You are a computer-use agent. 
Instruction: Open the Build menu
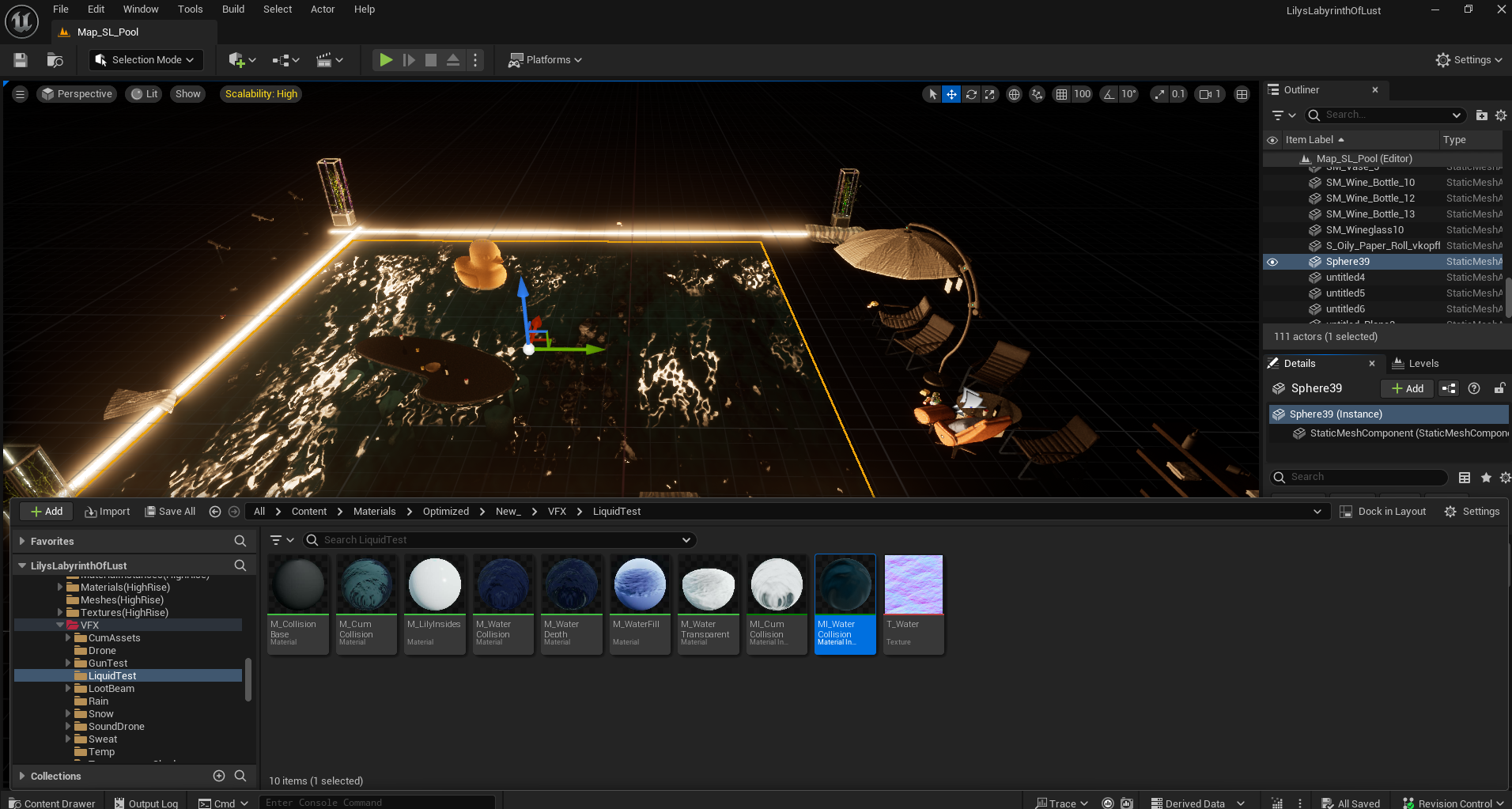coord(233,9)
